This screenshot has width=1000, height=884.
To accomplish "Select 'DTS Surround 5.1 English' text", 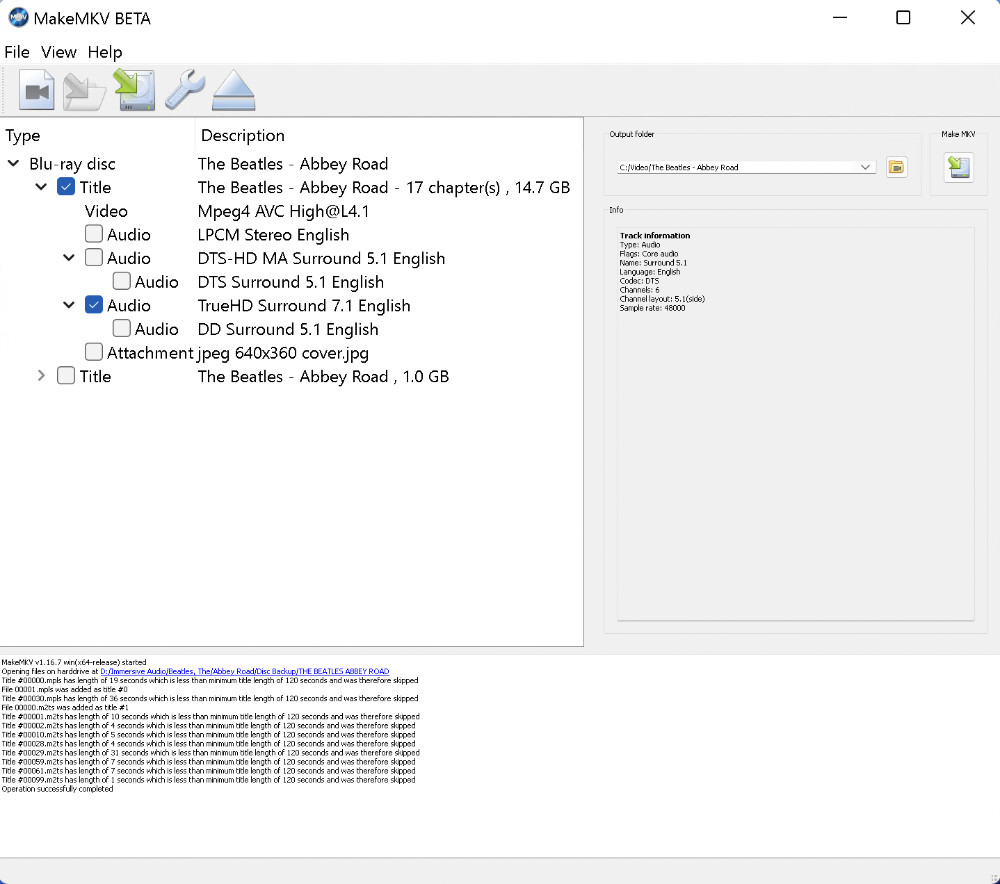I will (x=291, y=282).
